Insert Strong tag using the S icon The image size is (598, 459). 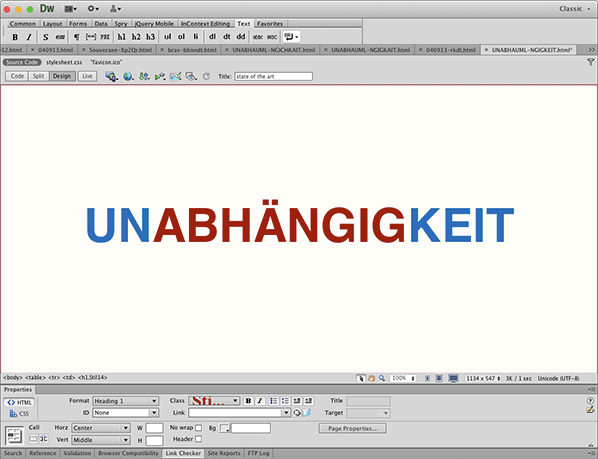(x=45, y=37)
